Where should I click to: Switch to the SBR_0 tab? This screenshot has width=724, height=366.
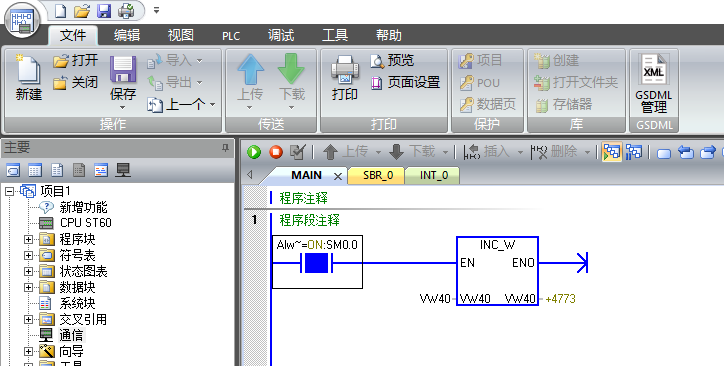378,175
